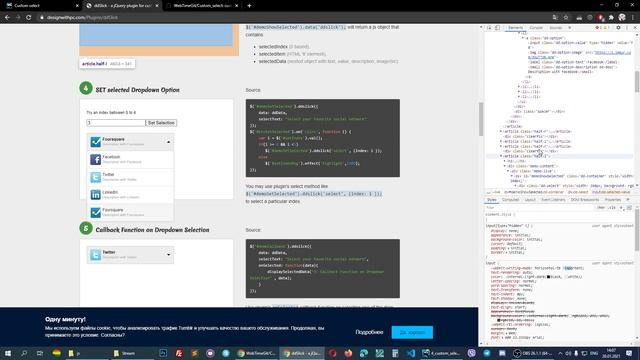Screen dimensions: 640x360
Task: Click the address bar URL
Action: (82, 18)
